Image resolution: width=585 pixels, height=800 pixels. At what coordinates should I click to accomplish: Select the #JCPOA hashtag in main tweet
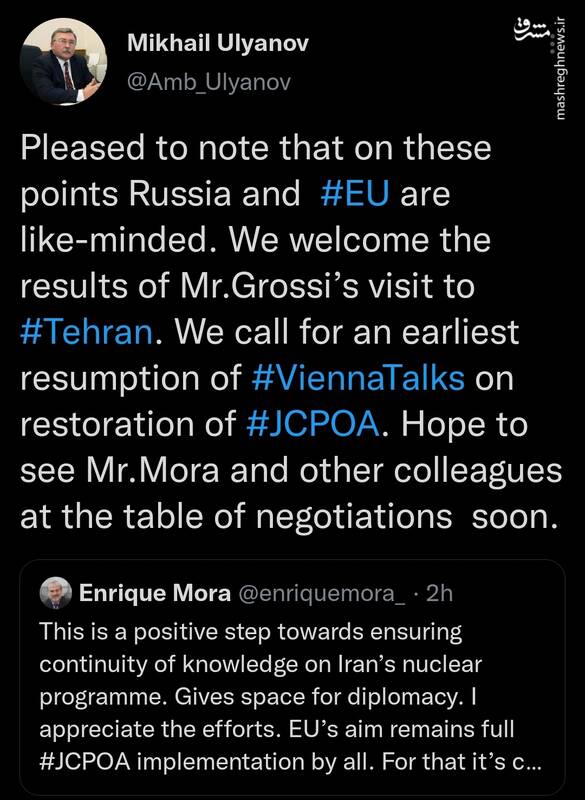click(313, 424)
